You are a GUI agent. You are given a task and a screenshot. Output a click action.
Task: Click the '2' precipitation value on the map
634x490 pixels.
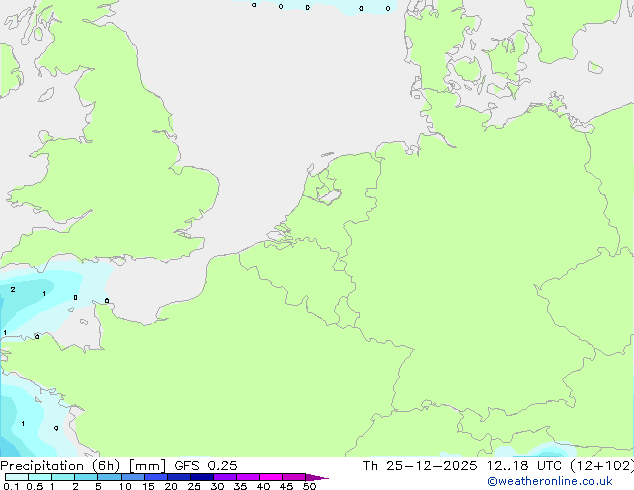pyautogui.click(x=13, y=289)
